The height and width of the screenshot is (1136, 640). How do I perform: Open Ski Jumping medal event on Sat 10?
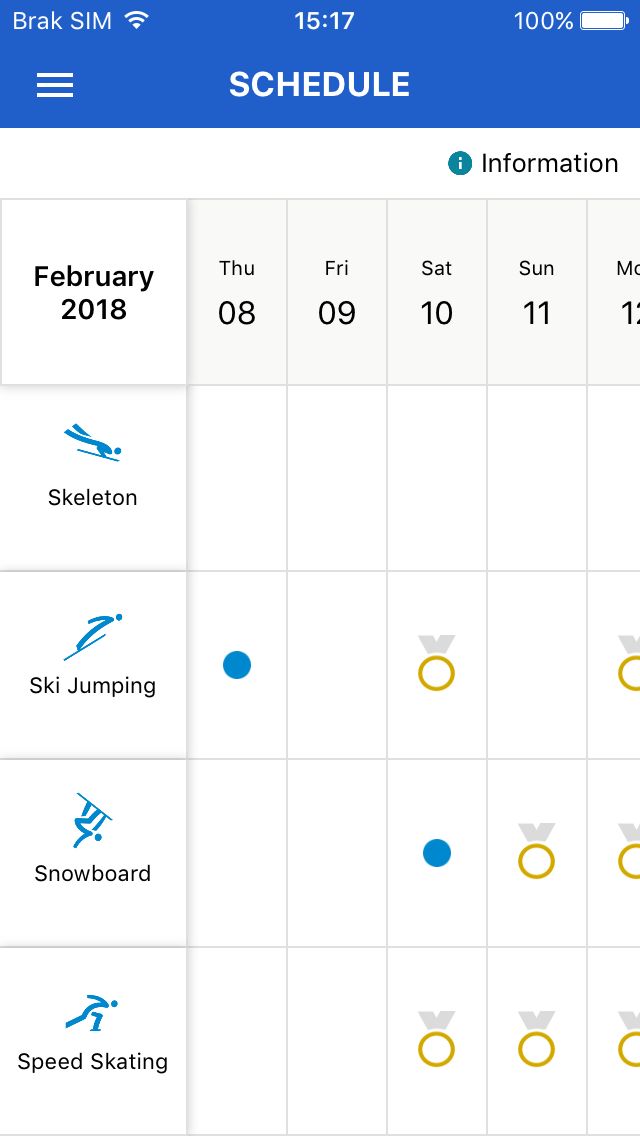(436, 662)
